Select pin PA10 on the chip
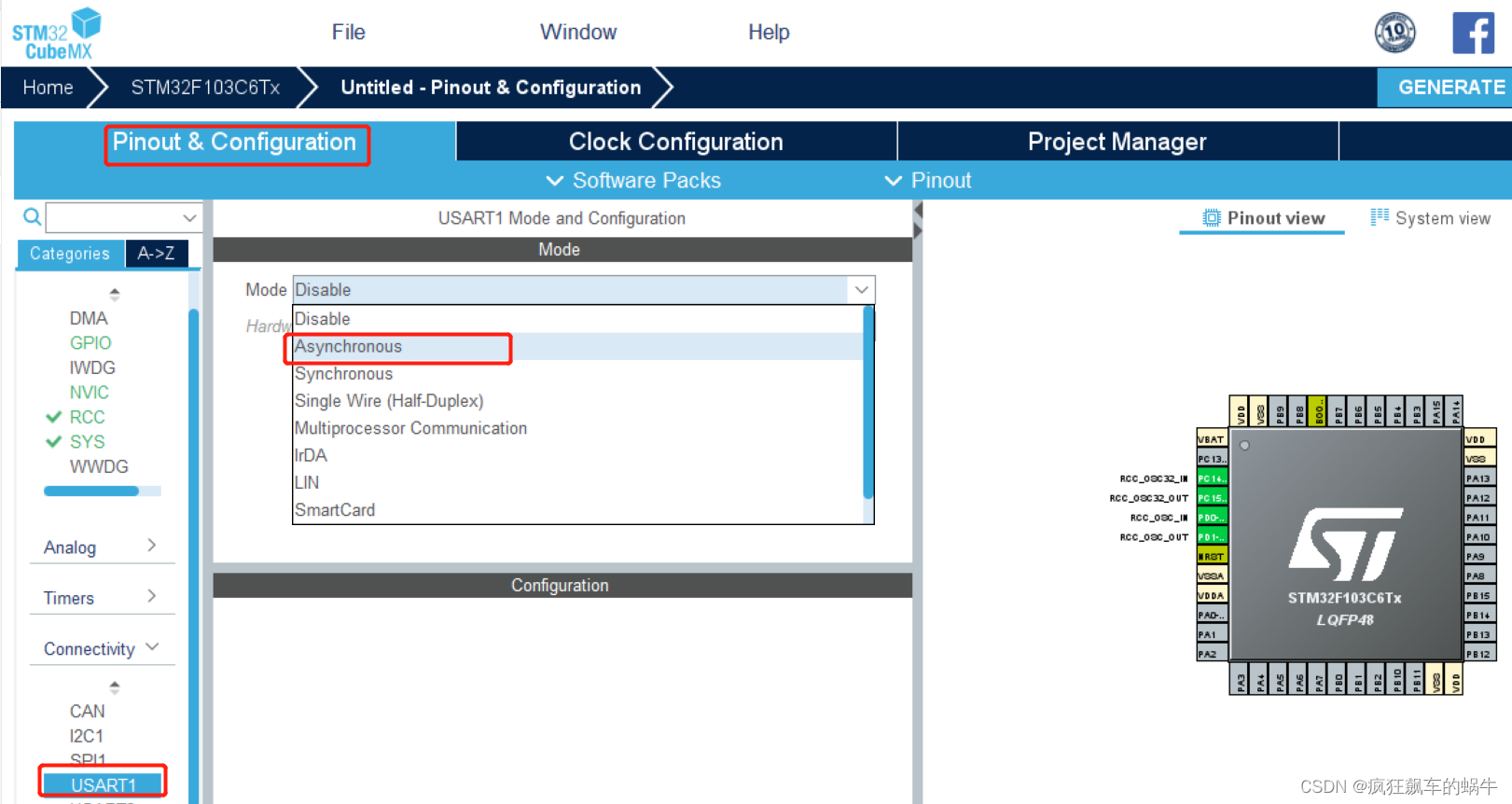This screenshot has width=1512, height=804. pos(1479,536)
